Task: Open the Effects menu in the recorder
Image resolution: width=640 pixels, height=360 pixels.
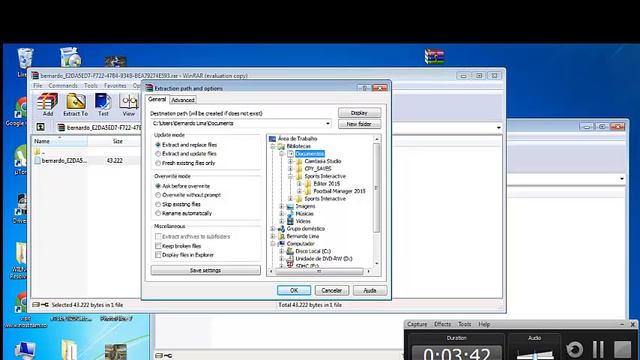Action: pos(442,324)
